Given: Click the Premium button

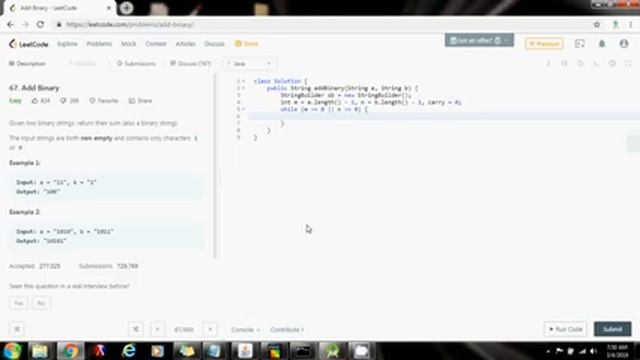Looking at the screenshot, I should pos(544,44).
